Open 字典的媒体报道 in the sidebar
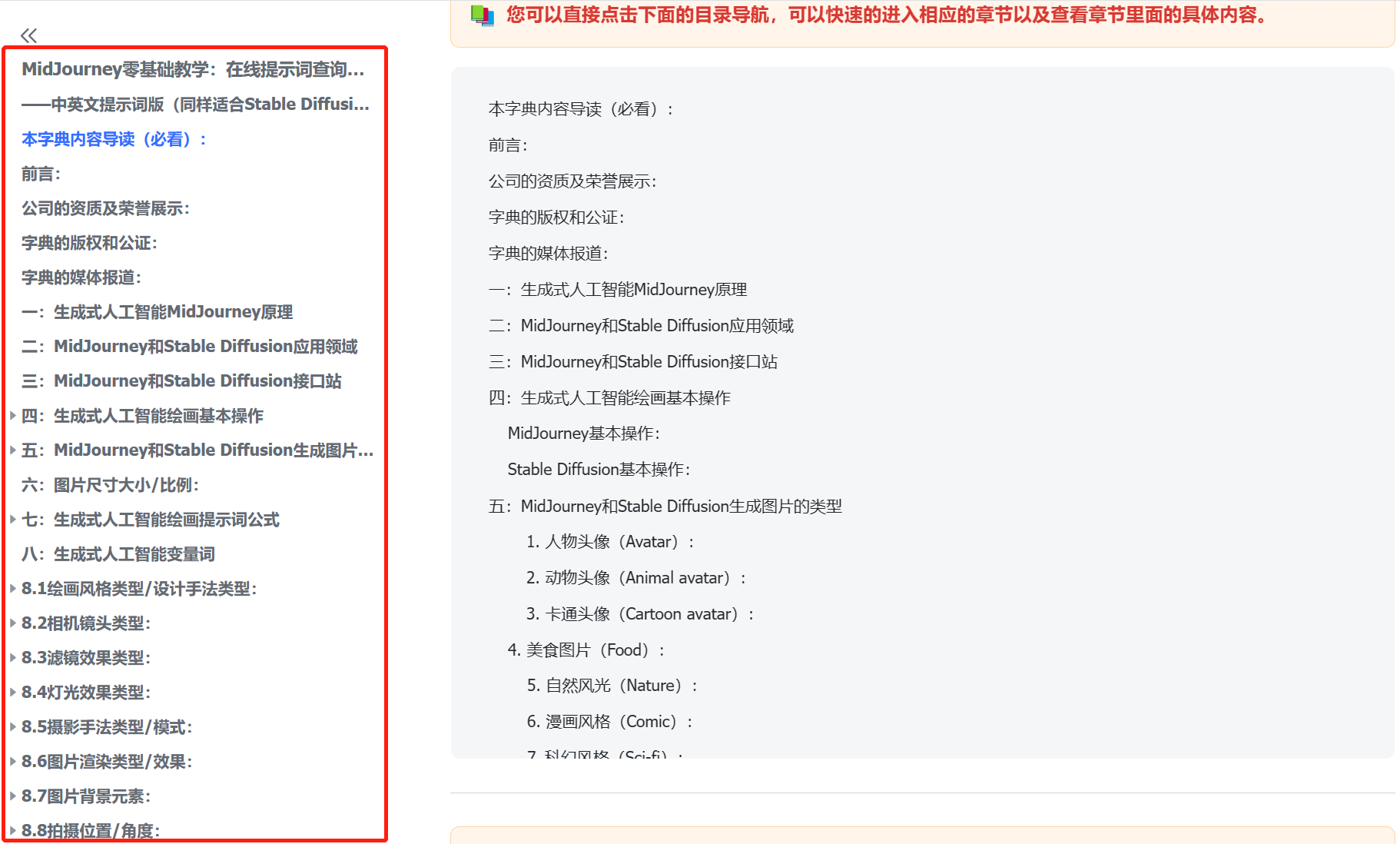Image resolution: width=1400 pixels, height=844 pixels. click(81, 277)
